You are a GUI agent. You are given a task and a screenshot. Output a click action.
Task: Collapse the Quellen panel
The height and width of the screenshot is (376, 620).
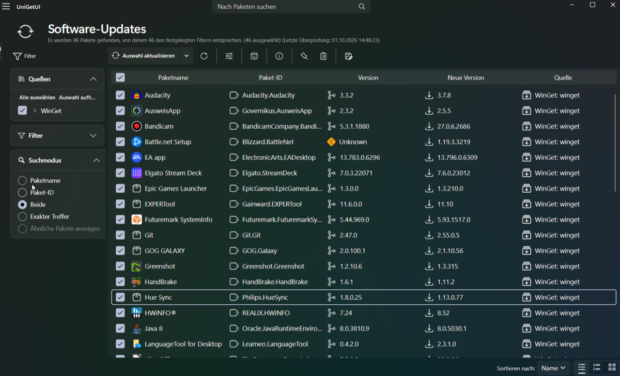point(93,79)
